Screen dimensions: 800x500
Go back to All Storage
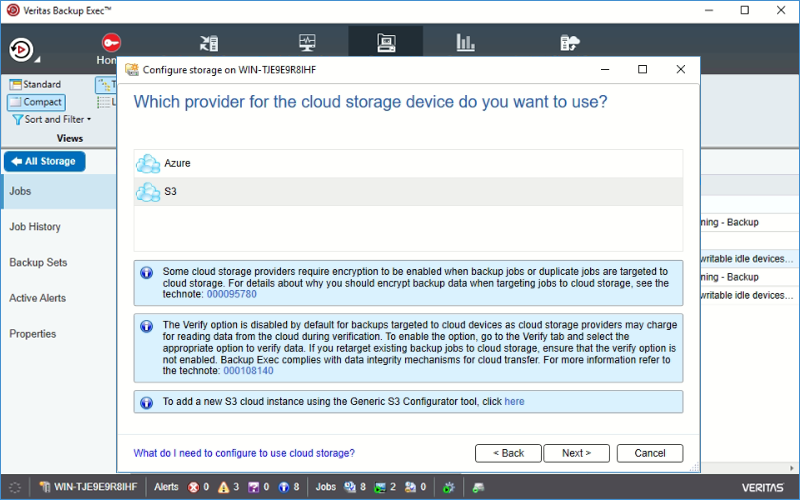tap(44, 161)
